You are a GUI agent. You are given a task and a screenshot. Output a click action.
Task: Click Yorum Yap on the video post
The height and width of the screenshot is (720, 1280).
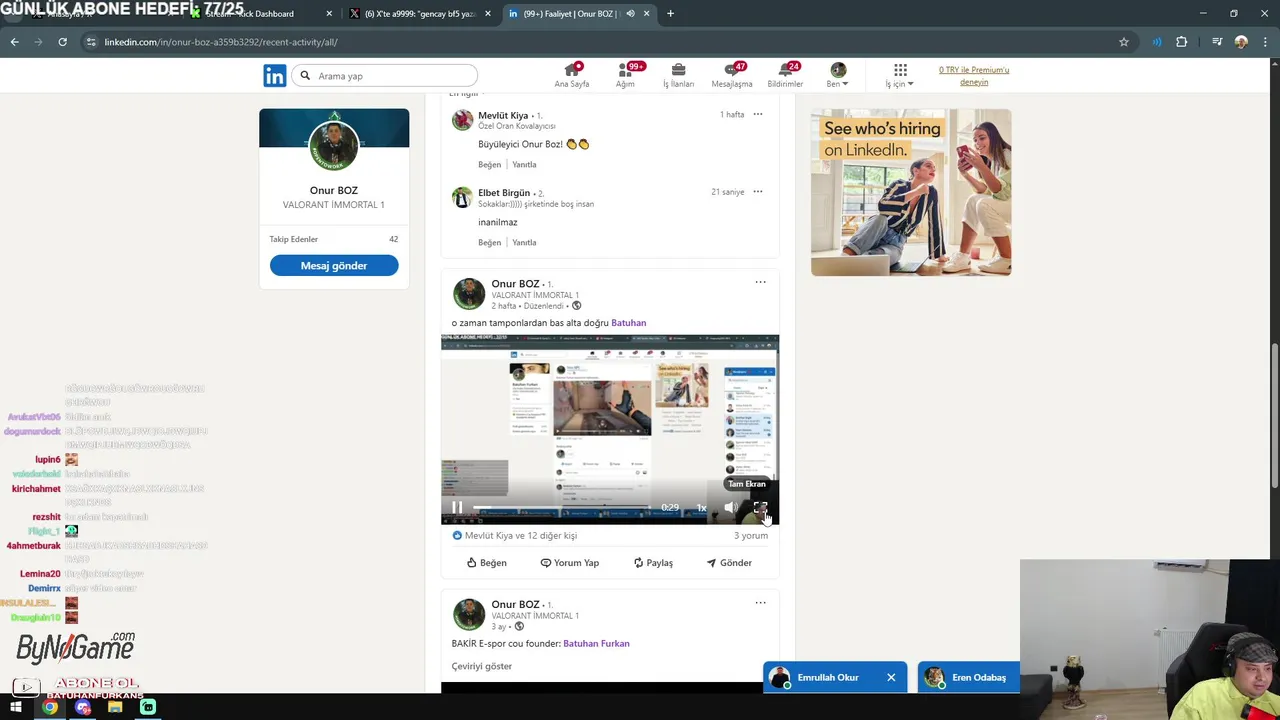coord(570,563)
